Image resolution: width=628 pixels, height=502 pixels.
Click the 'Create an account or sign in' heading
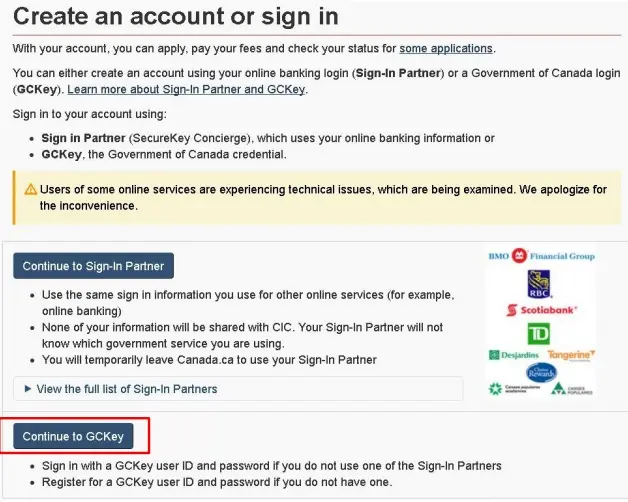coord(176,17)
